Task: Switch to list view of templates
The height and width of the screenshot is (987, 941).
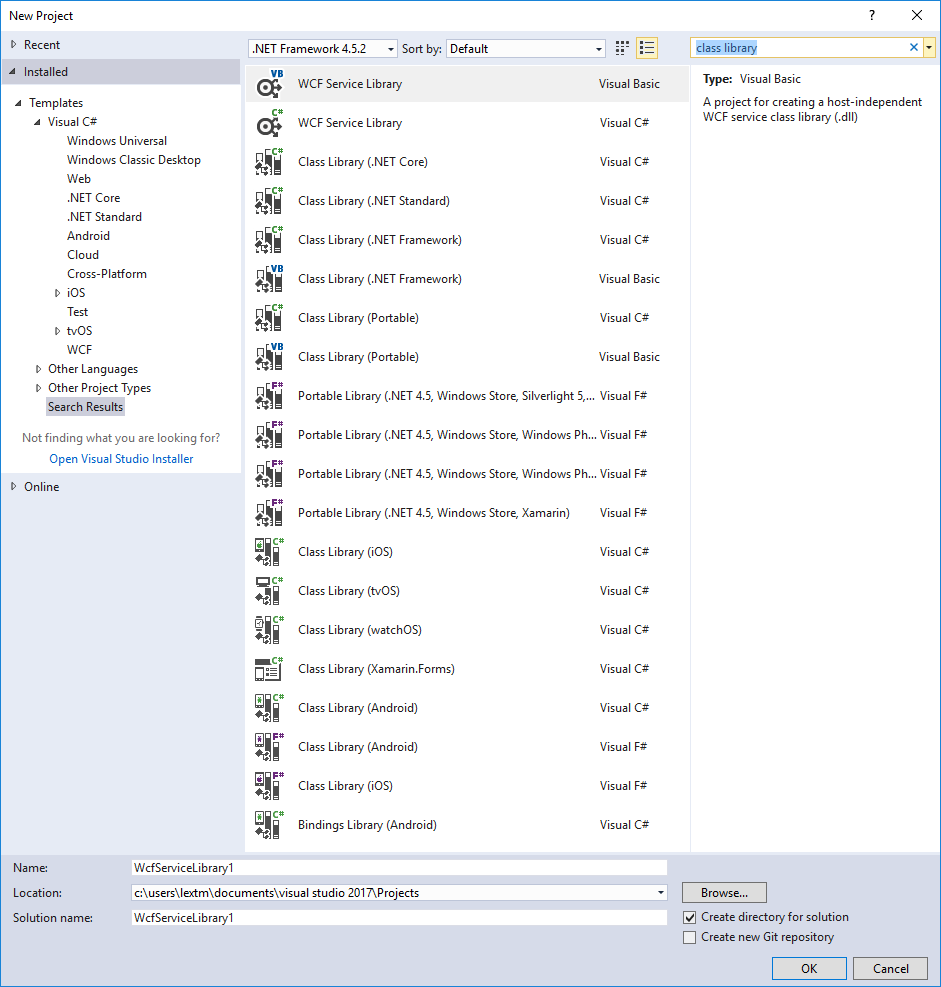Action: point(646,47)
